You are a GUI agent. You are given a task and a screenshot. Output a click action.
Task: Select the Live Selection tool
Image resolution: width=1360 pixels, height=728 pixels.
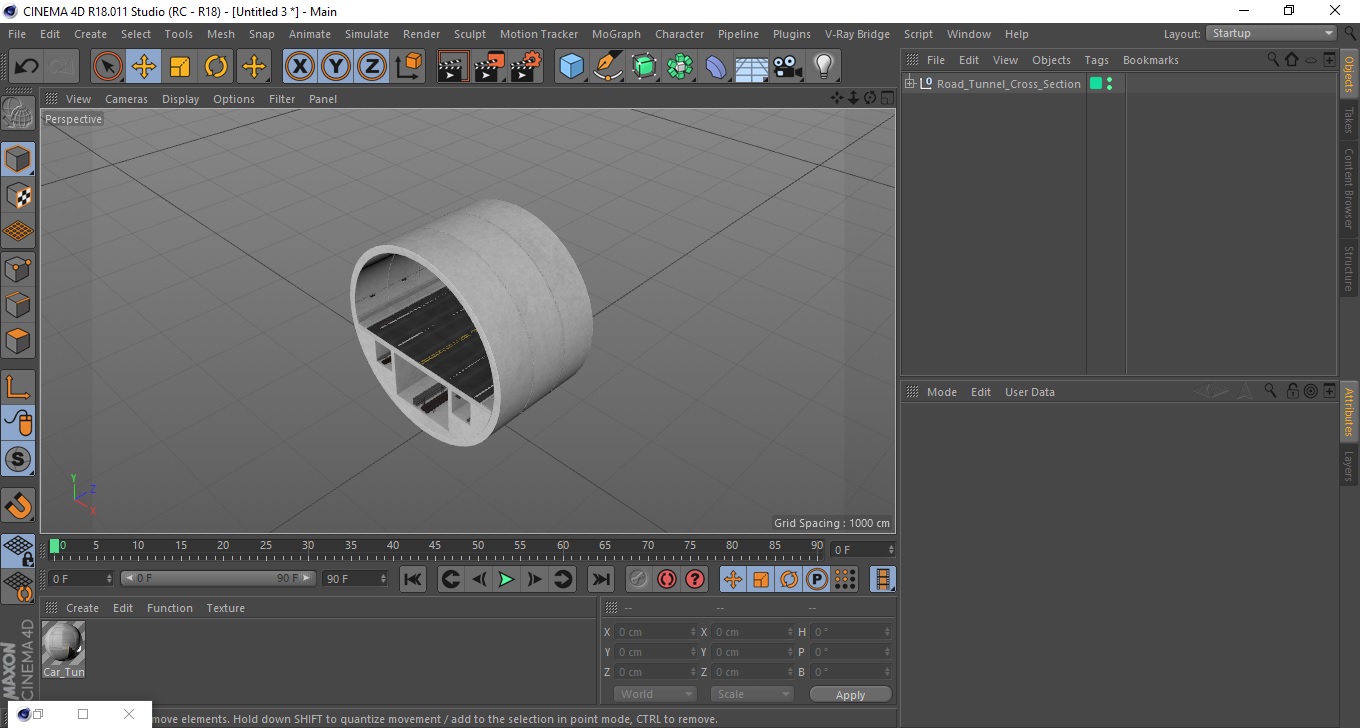108,67
